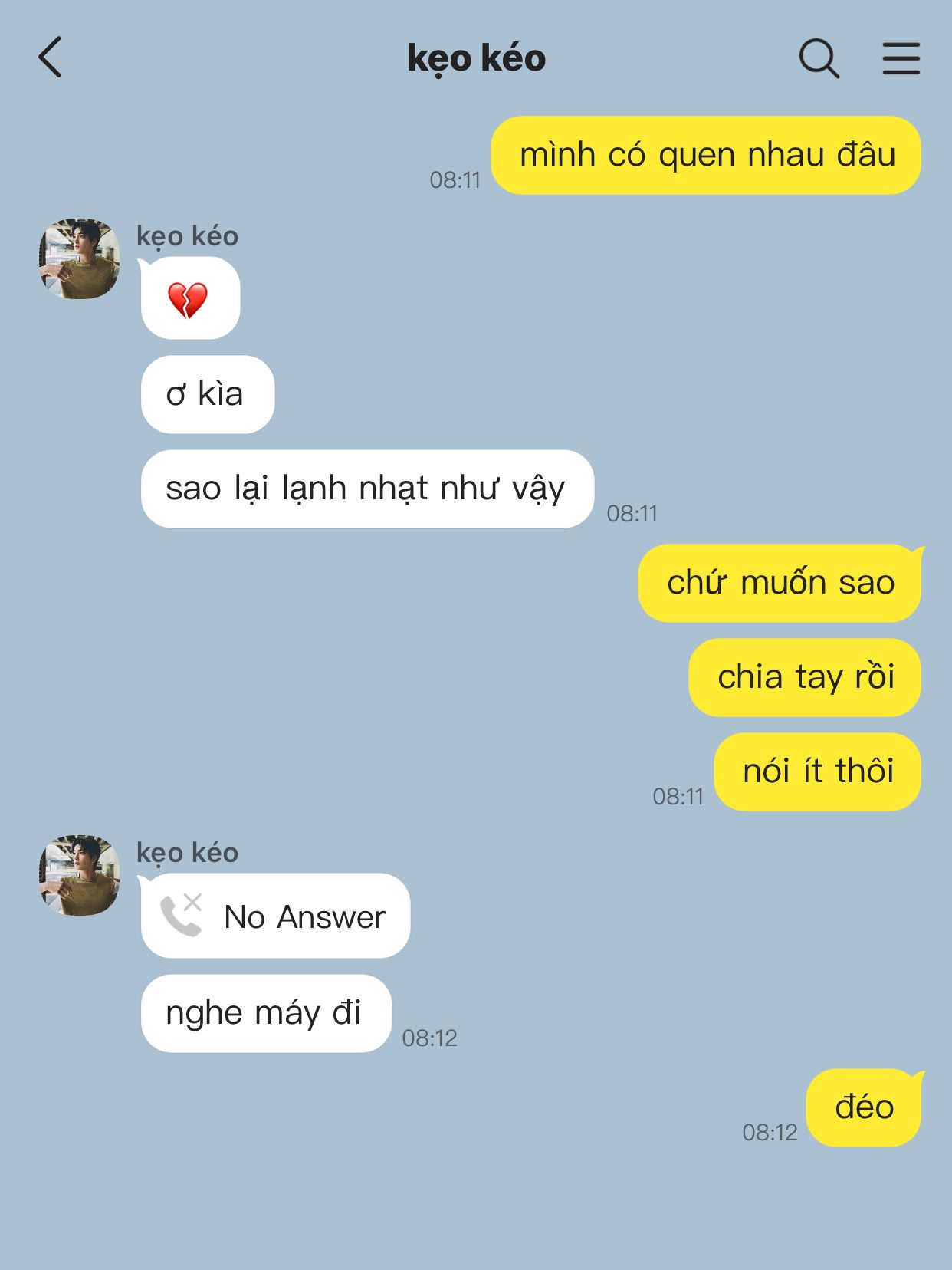Tap the 08:12 timestamp beside "đéo"
The width and height of the screenshot is (952, 1270).
[770, 1132]
